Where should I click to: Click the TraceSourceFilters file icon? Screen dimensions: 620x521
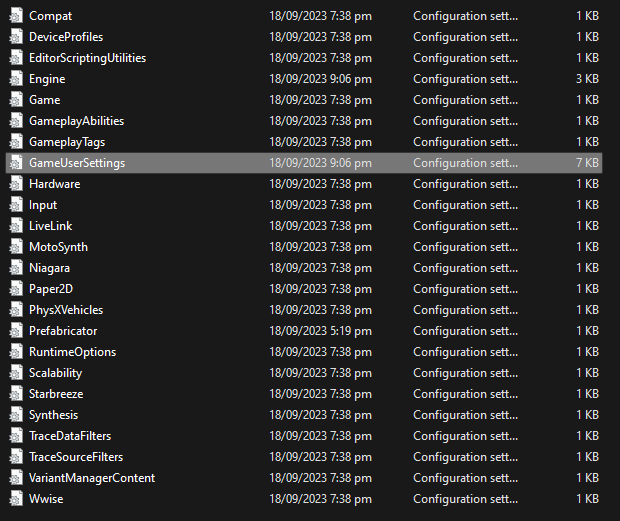[x=16, y=457]
